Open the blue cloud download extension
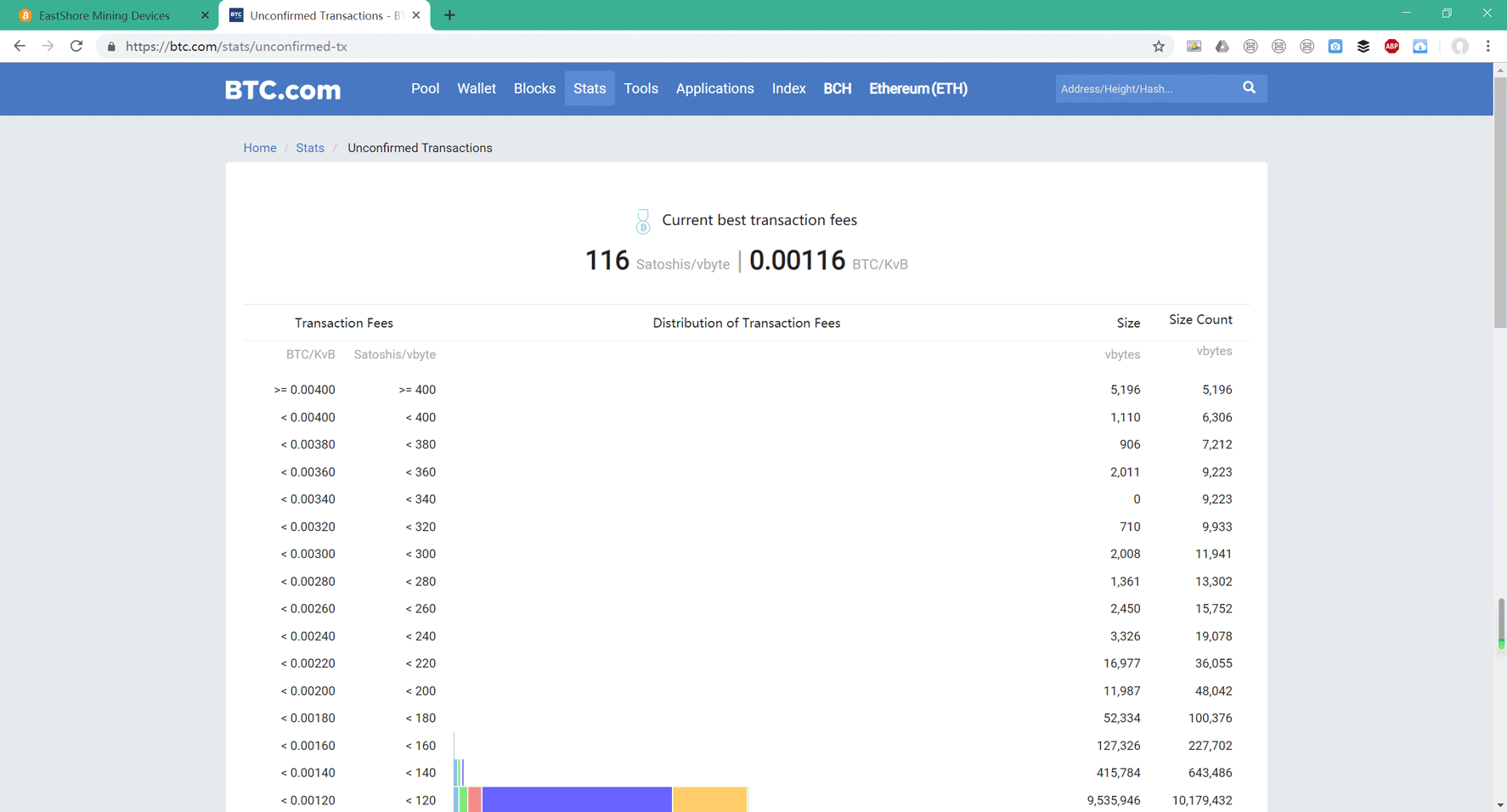The image size is (1507, 812). click(x=1420, y=47)
